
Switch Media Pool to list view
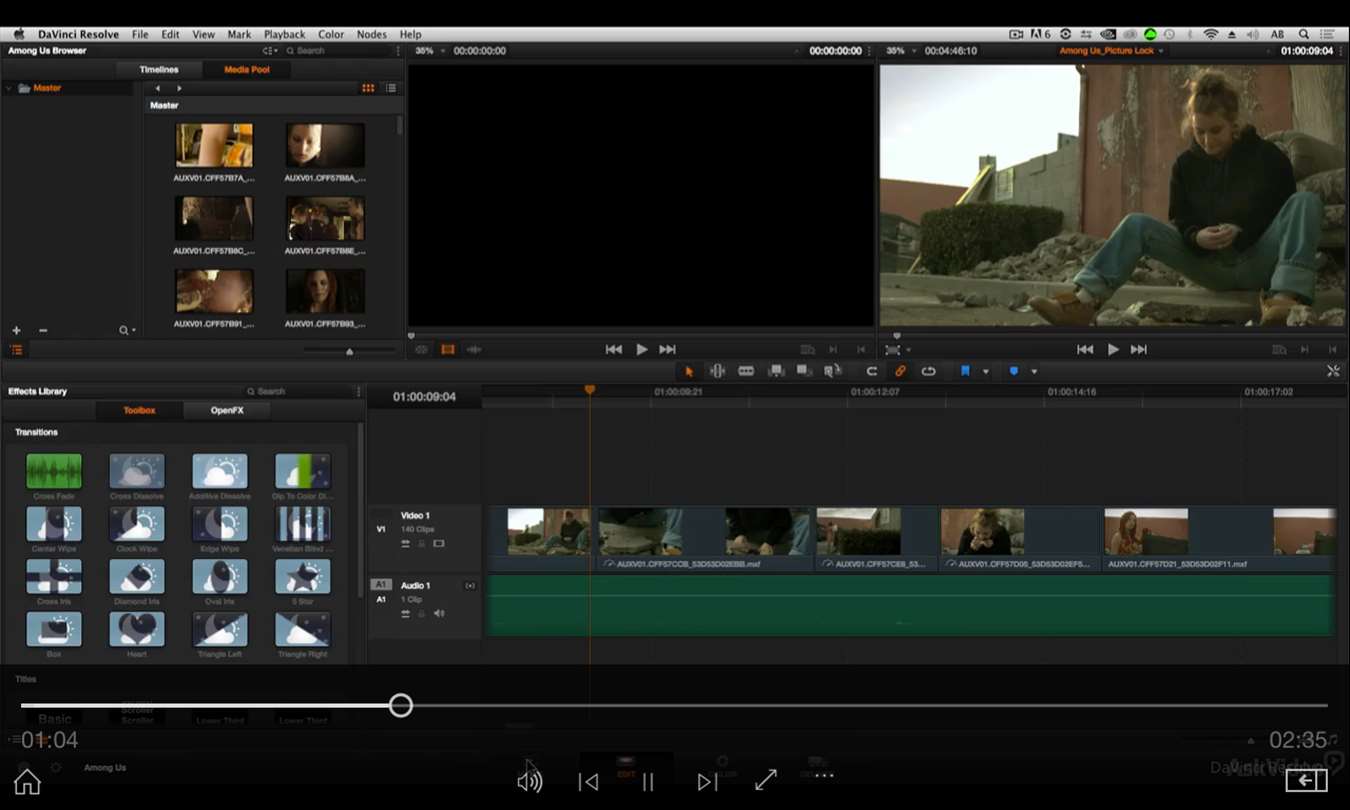tap(391, 88)
